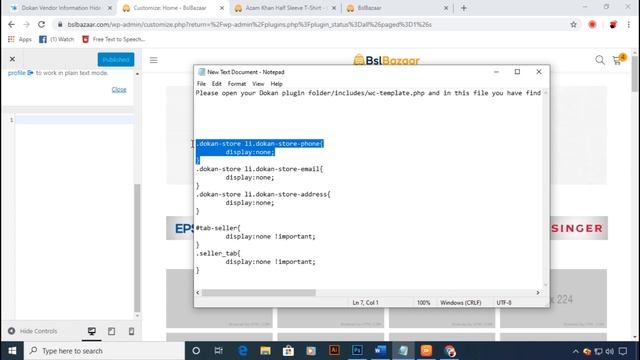Screen dimensions: 640x360
Task: Close the WordPress Customizer panel
Action: [x=12, y=59]
